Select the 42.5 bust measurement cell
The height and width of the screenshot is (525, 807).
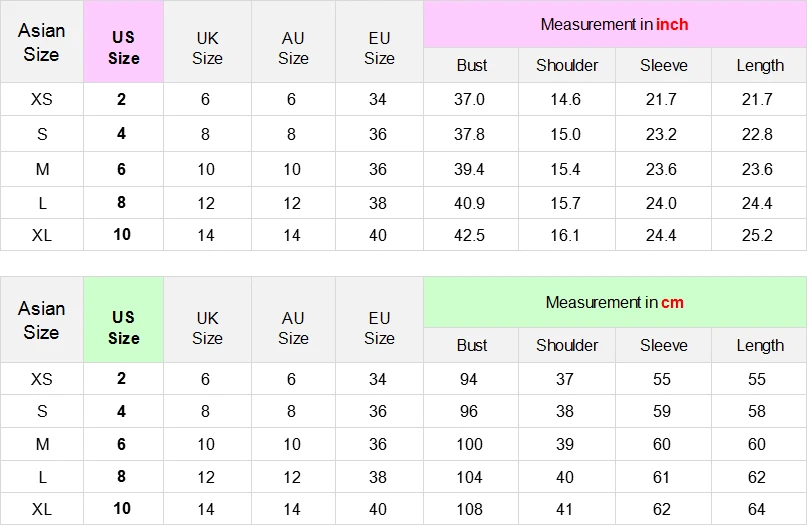(470, 236)
